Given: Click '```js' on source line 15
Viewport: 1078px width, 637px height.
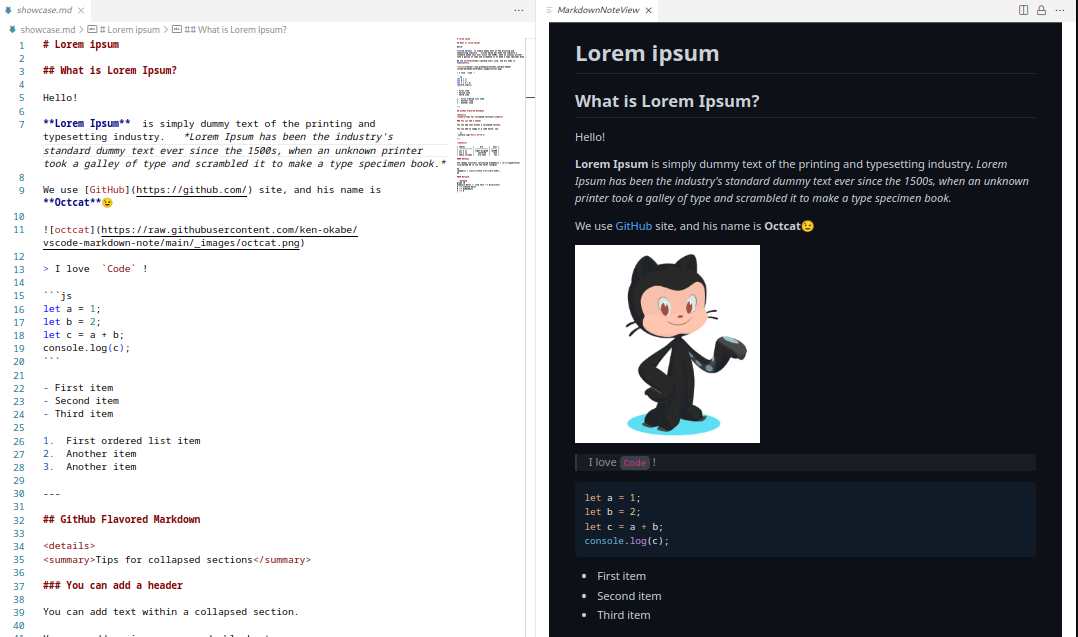Looking at the screenshot, I should 57,296.
